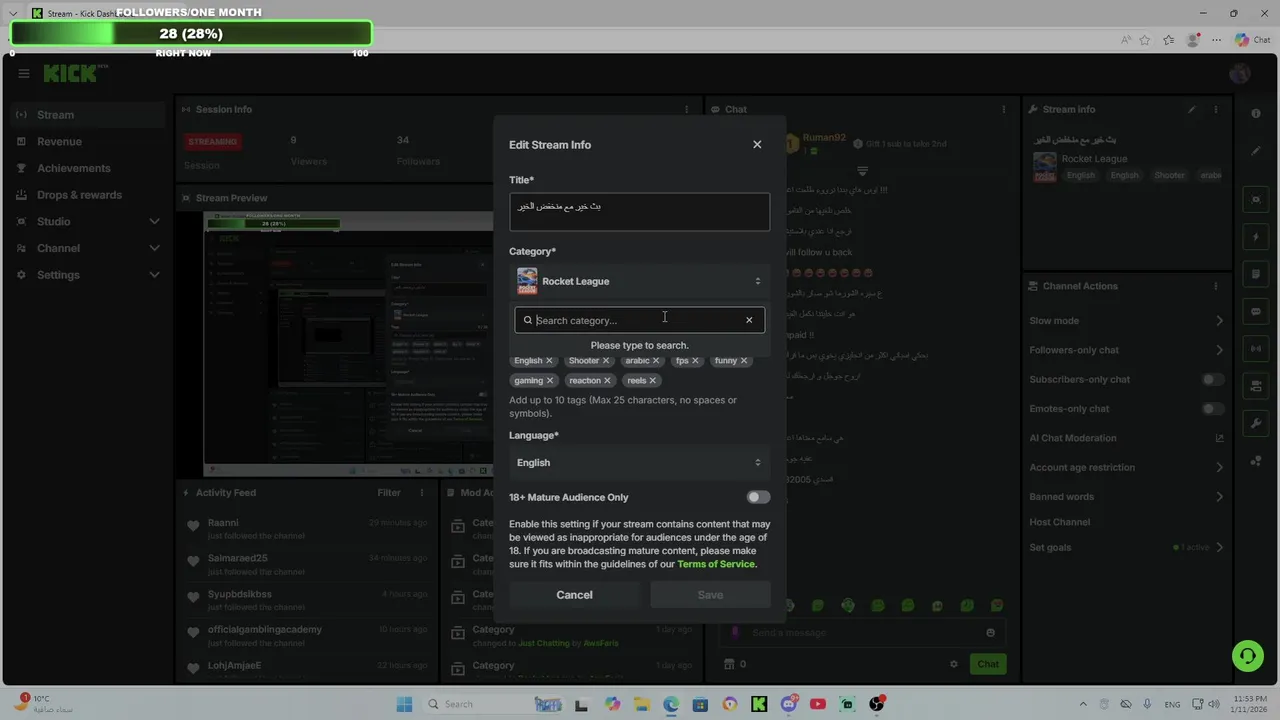
Task: Open Slow mode settings
Action: [x=1127, y=321]
